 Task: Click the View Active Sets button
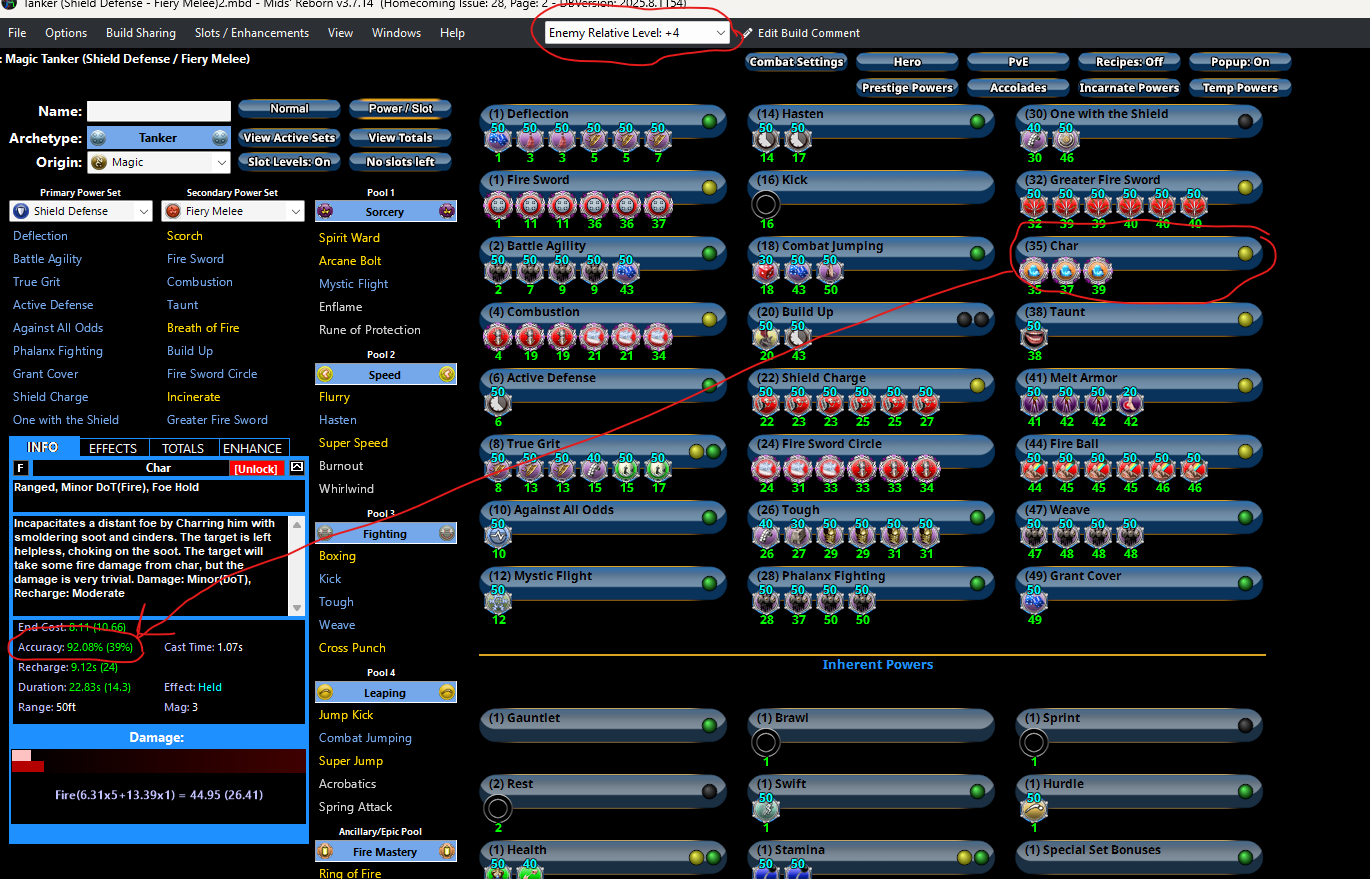tap(289, 138)
